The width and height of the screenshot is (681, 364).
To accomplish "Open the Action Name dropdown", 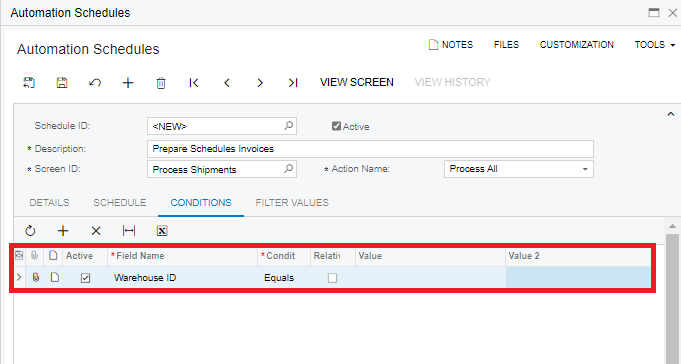I will [585, 169].
